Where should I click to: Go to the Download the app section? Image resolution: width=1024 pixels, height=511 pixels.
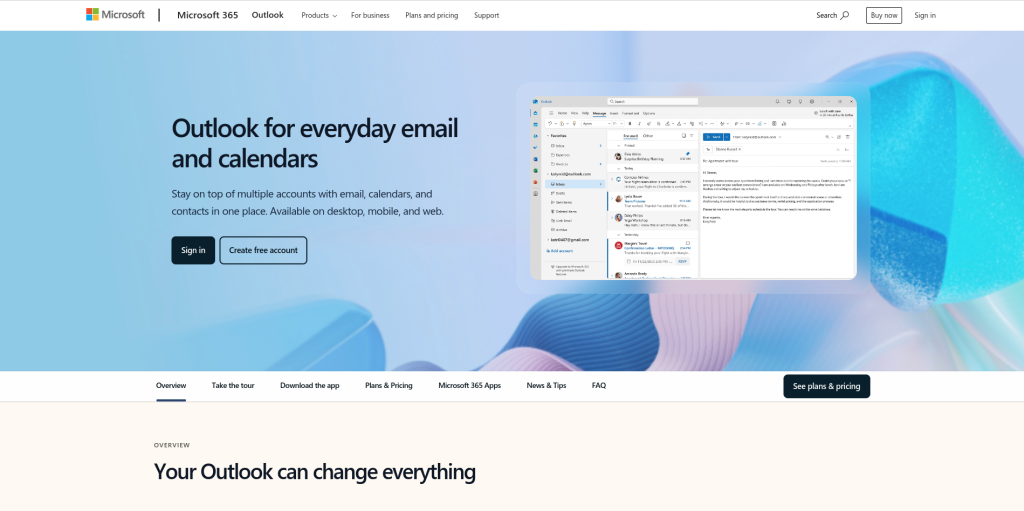tap(309, 385)
